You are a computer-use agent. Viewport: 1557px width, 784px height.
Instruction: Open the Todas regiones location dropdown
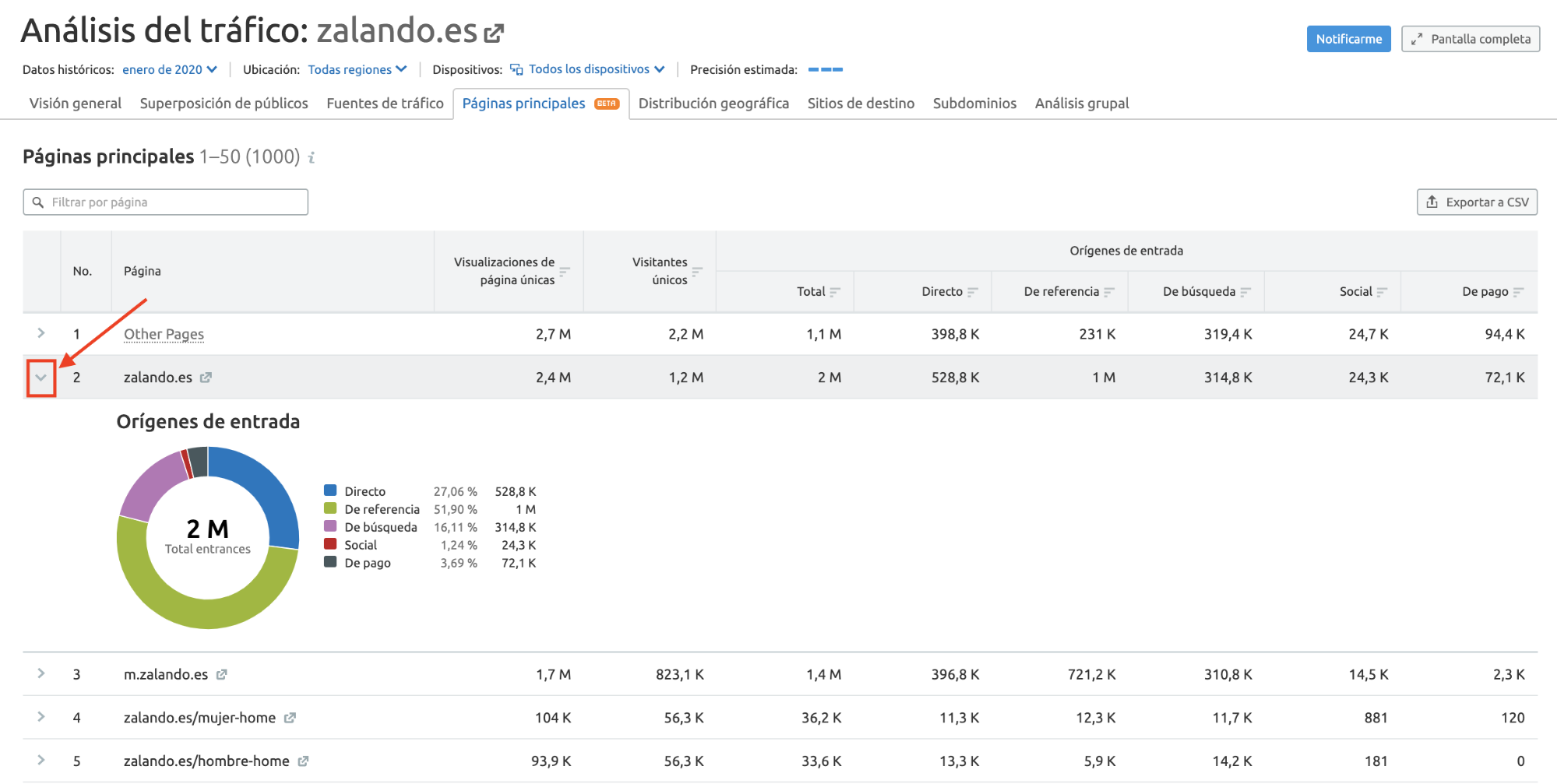point(358,69)
